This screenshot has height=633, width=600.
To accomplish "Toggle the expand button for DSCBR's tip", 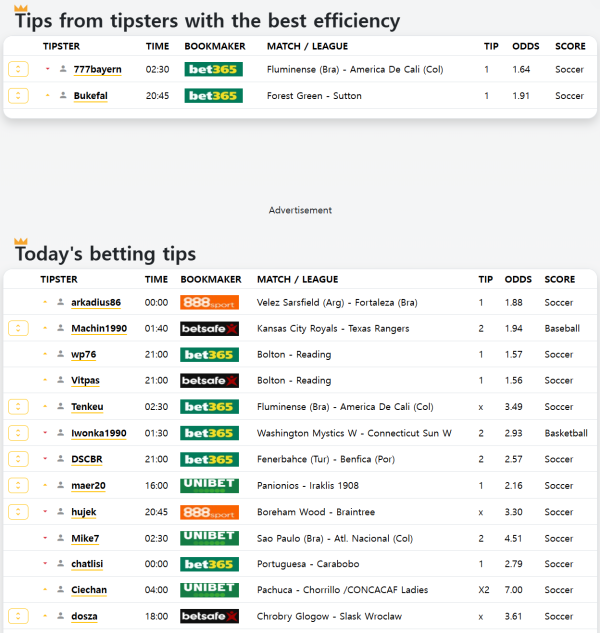I will tap(18, 459).
